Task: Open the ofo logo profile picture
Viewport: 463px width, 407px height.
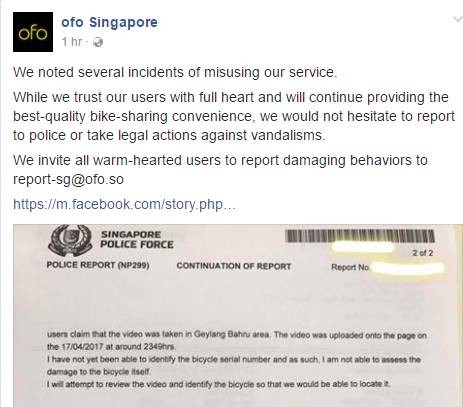Action: [x=33, y=32]
